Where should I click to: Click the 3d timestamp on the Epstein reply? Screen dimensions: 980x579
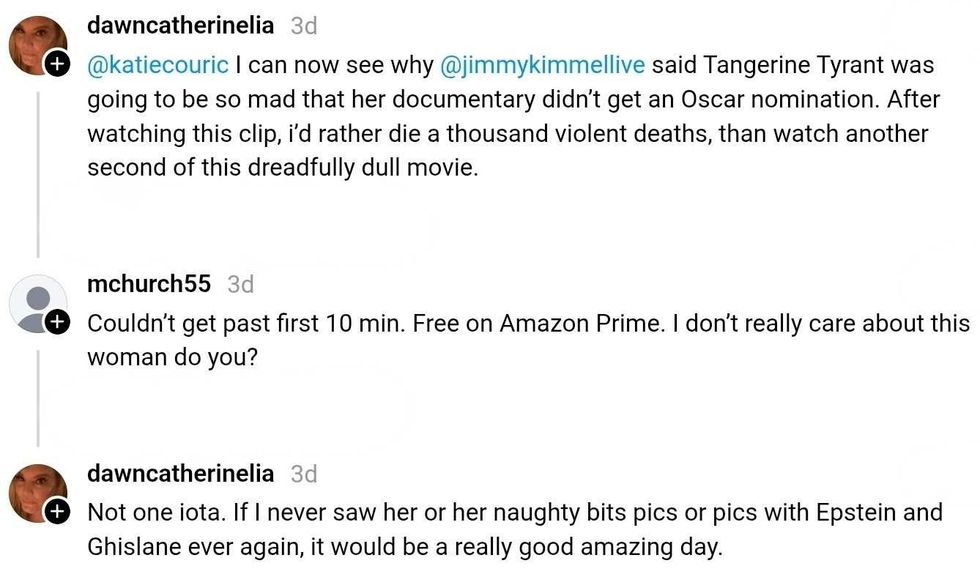(x=304, y=474)
